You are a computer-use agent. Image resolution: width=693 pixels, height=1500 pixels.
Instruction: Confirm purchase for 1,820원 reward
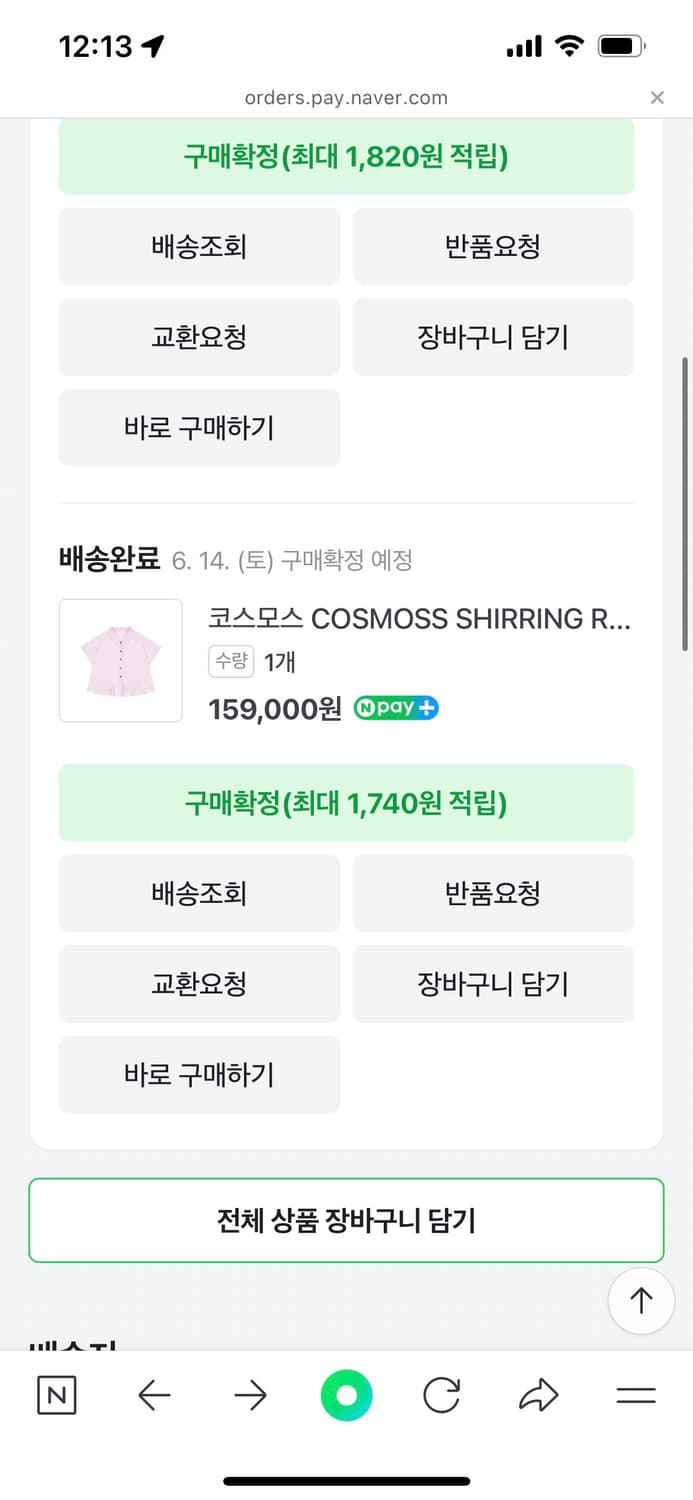tap(346, 156)
